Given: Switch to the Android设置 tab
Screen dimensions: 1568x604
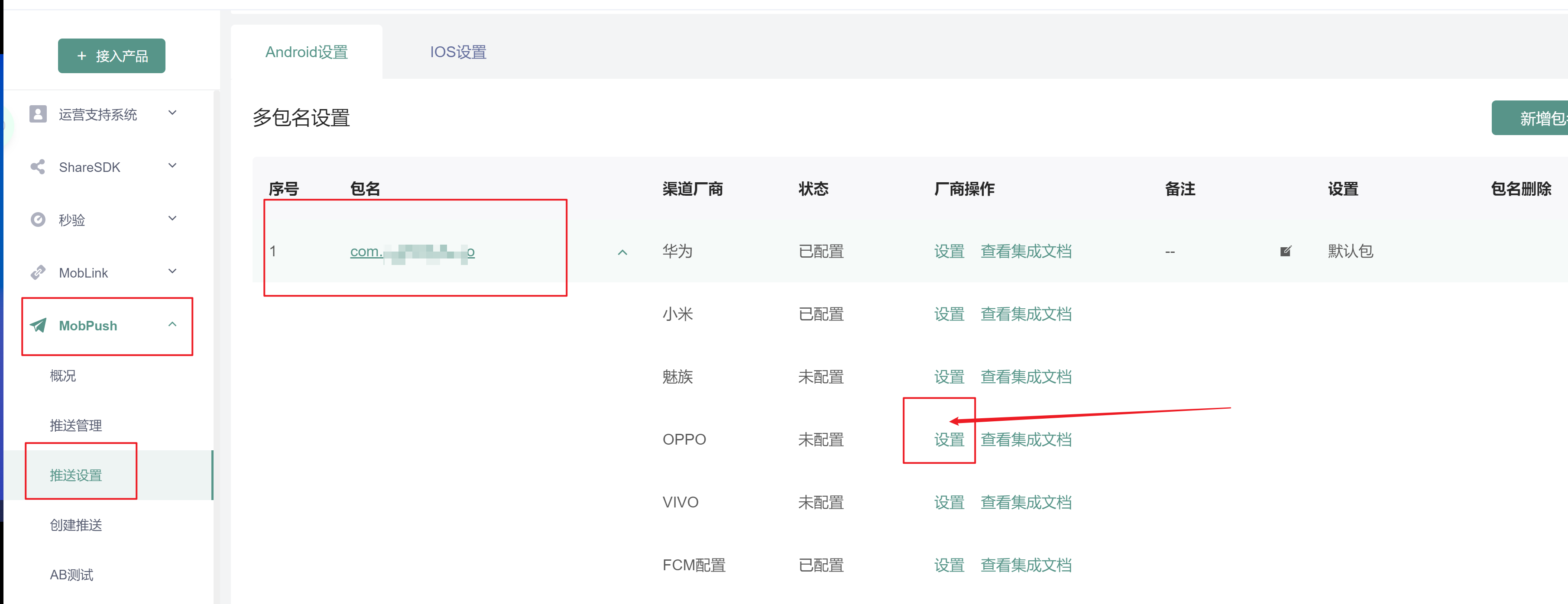Looking at the screenshot, I should (x=306, y=52).
